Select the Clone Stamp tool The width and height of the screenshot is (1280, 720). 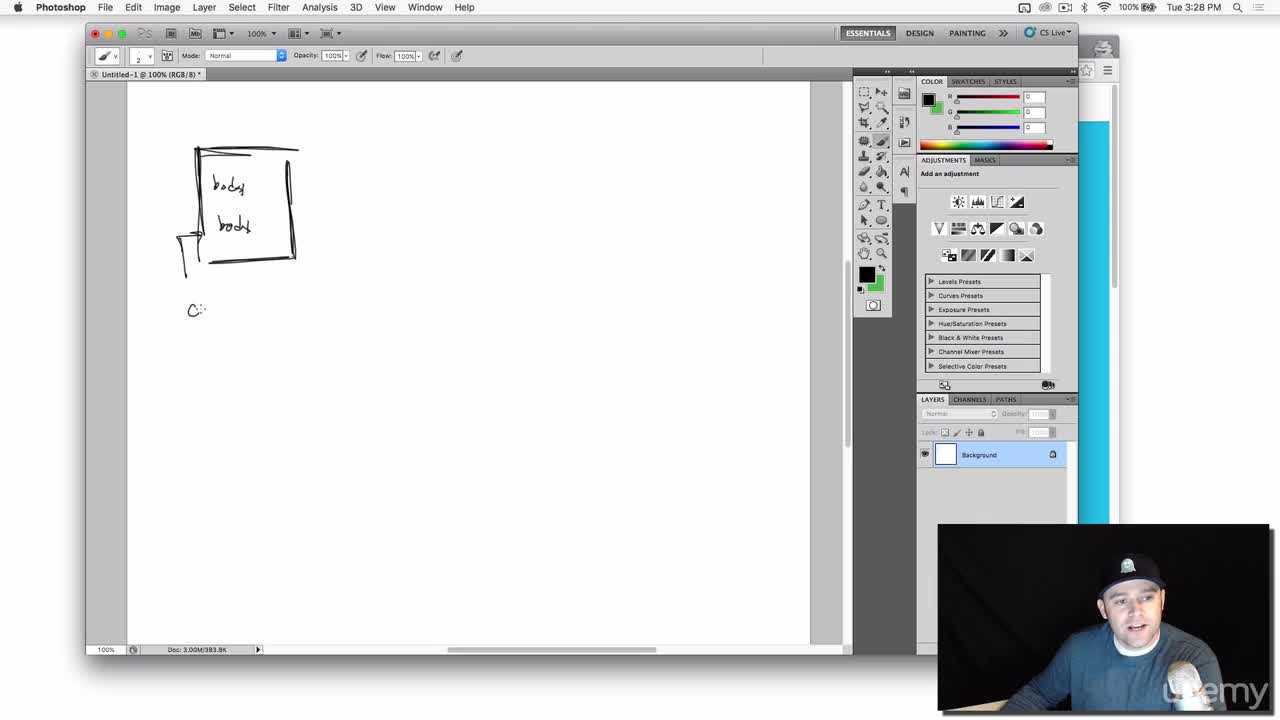(x=864, y=156)
